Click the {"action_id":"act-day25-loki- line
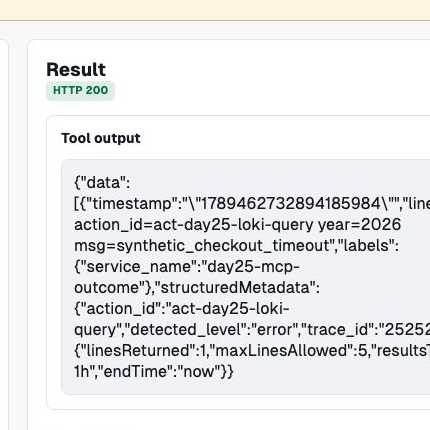The height and width of the screenshot is (430, 430). [182, 309]
